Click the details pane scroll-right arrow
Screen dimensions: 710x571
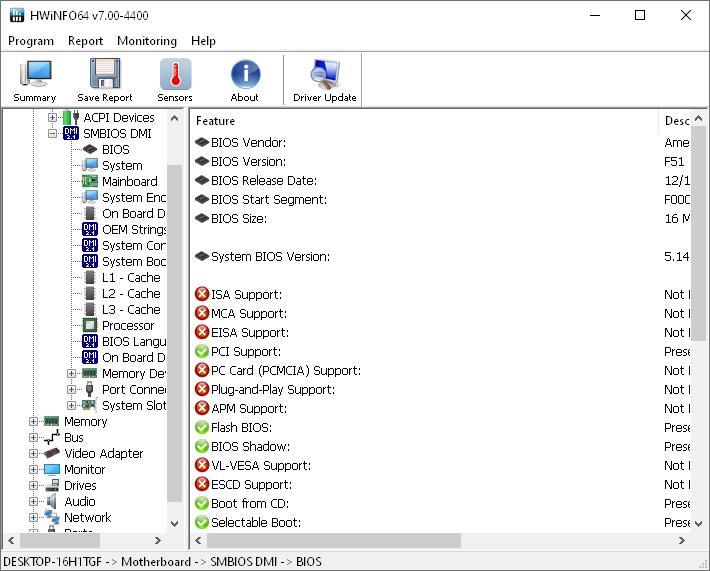[x=681, y=540]
